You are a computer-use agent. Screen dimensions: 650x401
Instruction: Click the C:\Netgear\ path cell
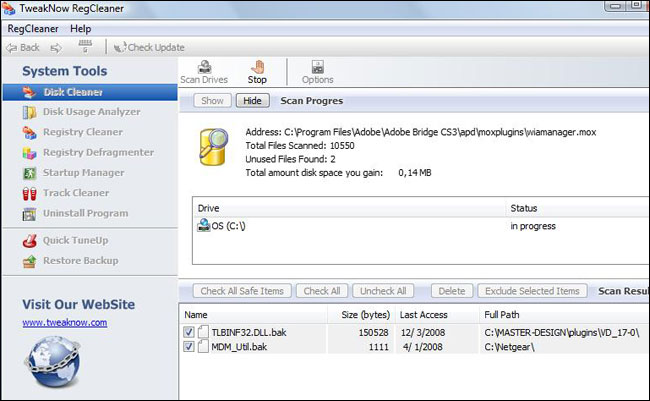point(509,347)
